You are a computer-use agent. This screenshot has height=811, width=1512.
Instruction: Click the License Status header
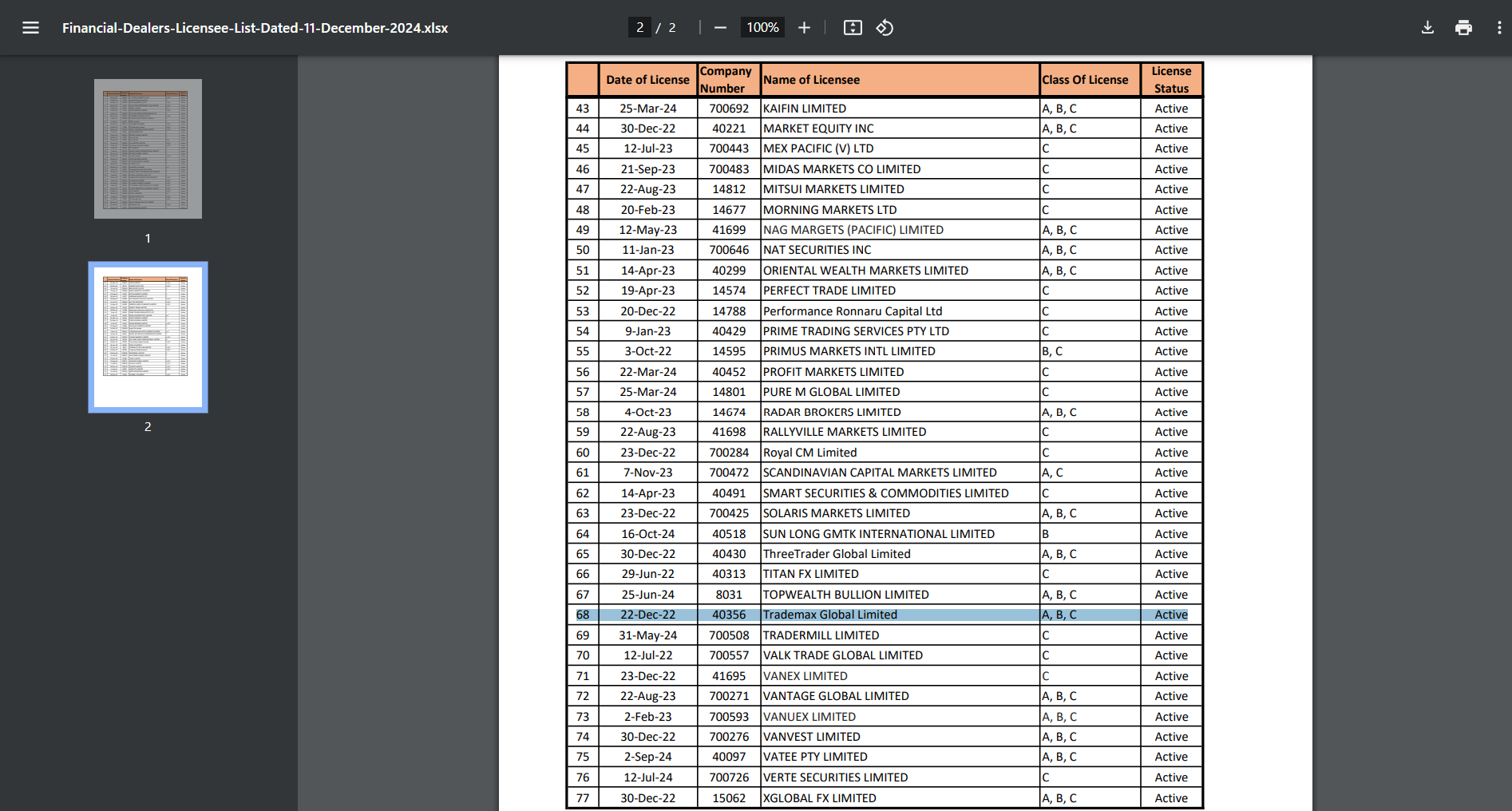coord(1171,80)
